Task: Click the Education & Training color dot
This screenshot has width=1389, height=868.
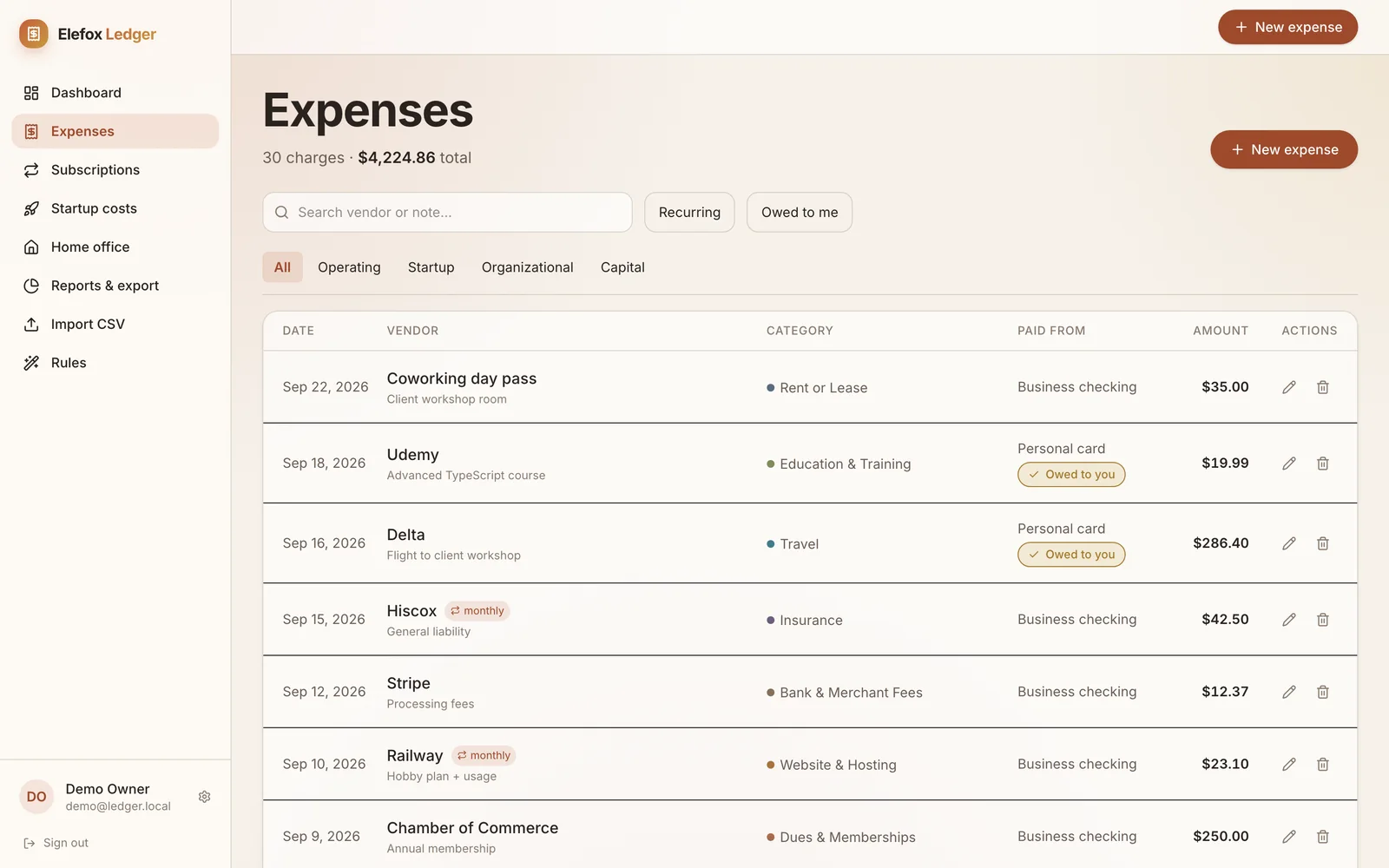Action: (x=771, y=464)
